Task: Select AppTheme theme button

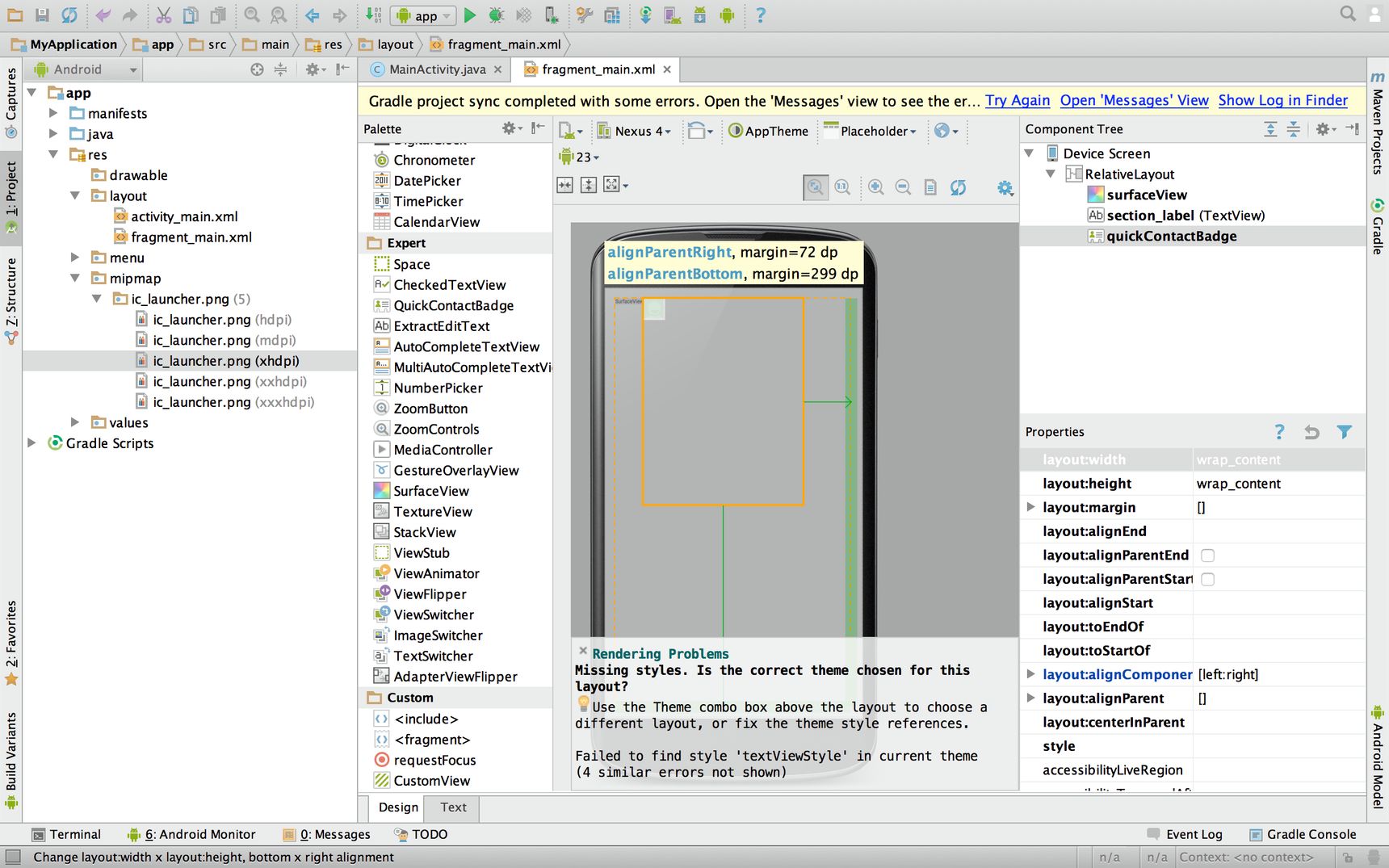Action: pos(768,131)
